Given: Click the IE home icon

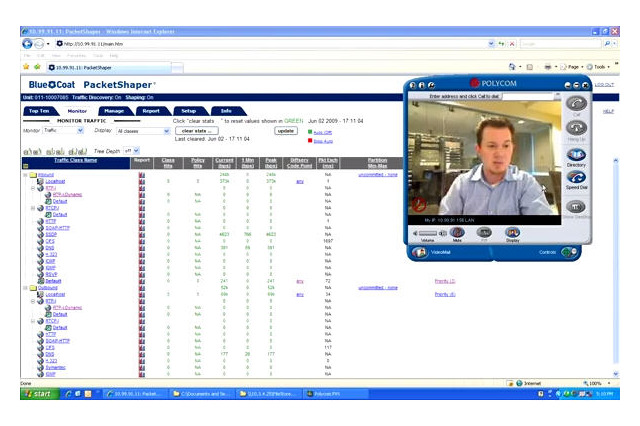Looking at the screenshot, I should click(x=512, y=67).
